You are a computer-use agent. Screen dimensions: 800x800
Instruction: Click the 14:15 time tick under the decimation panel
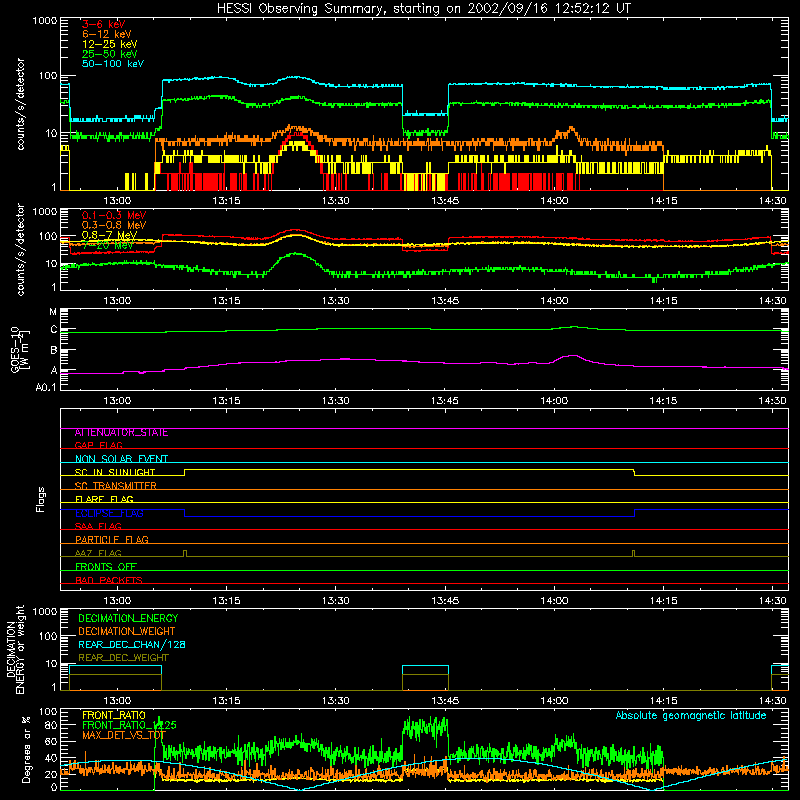663,701
